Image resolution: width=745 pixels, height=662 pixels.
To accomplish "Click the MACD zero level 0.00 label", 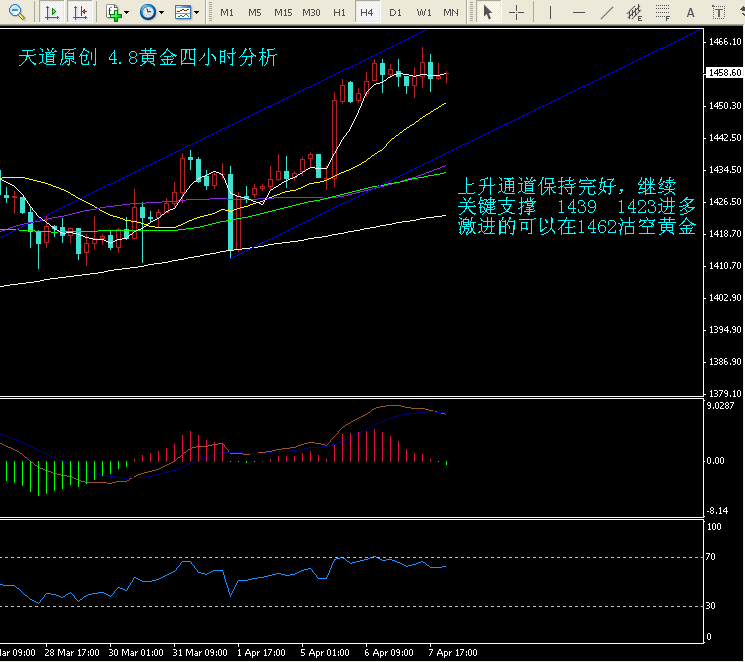I will [x=715, y=461].
